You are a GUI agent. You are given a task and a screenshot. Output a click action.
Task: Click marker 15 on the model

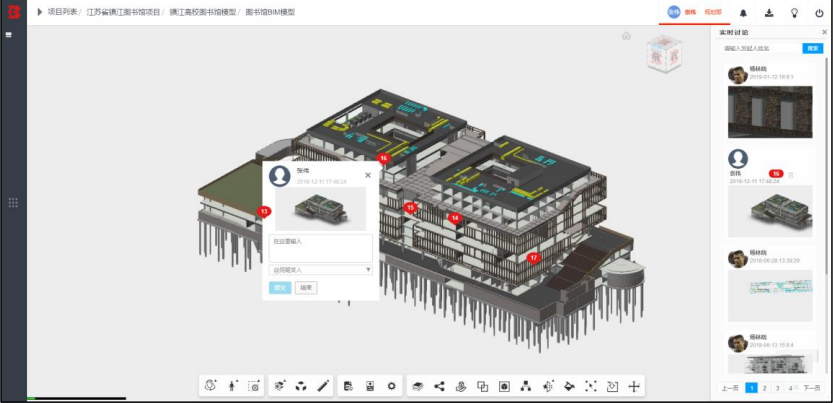410,208
